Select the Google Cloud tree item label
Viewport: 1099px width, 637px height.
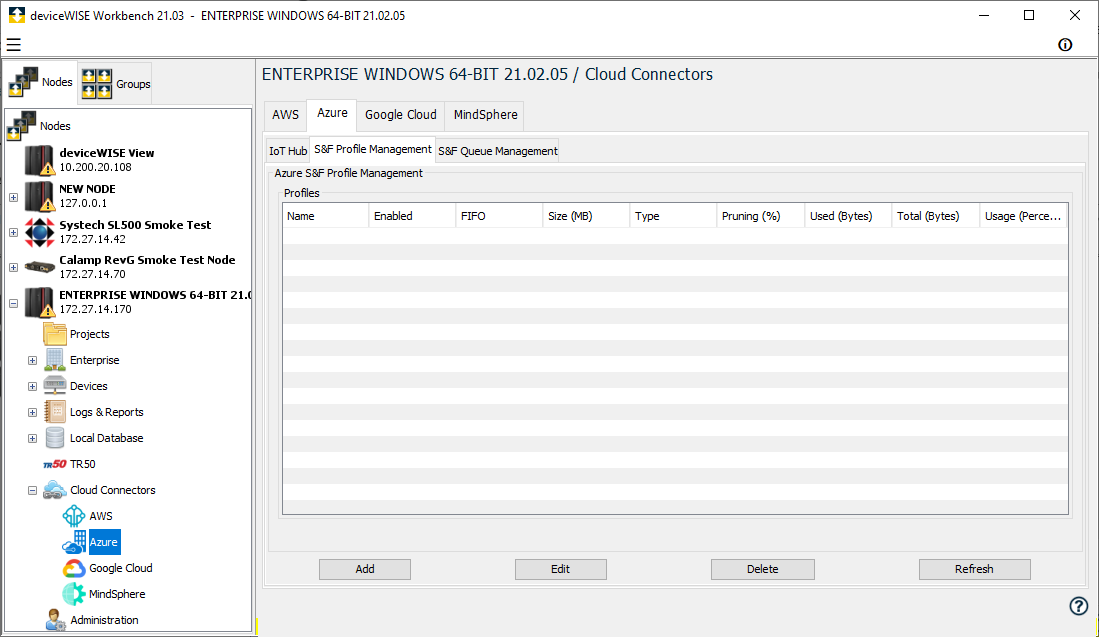[121, 568]
